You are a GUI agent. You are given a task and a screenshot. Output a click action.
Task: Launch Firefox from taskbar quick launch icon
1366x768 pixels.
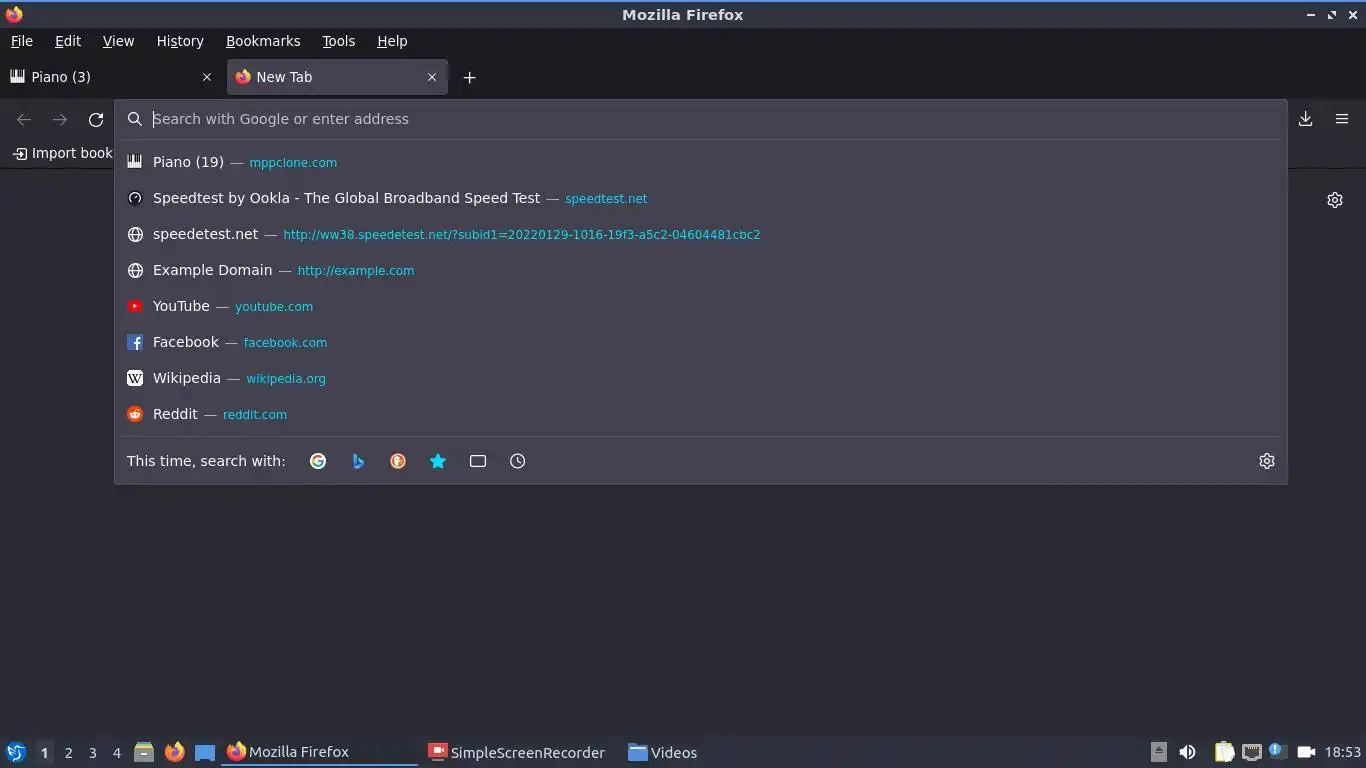[x=175, y=752]
